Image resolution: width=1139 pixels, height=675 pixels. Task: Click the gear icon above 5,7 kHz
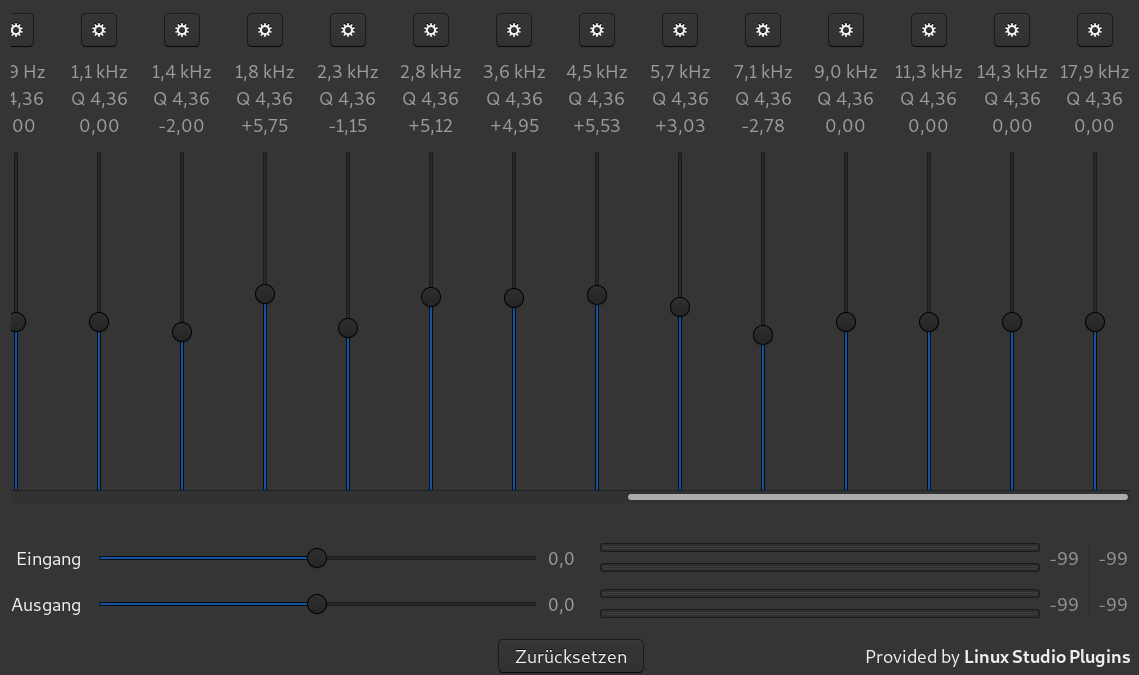tap(679, 30)
